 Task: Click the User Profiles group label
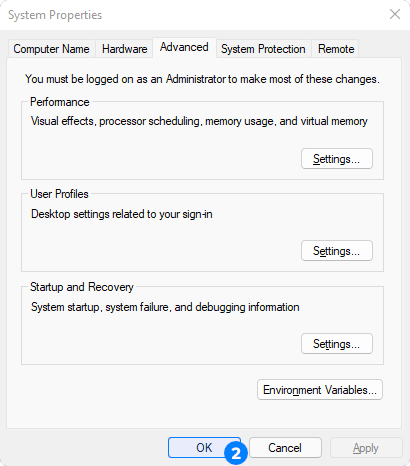click(59, 194)
